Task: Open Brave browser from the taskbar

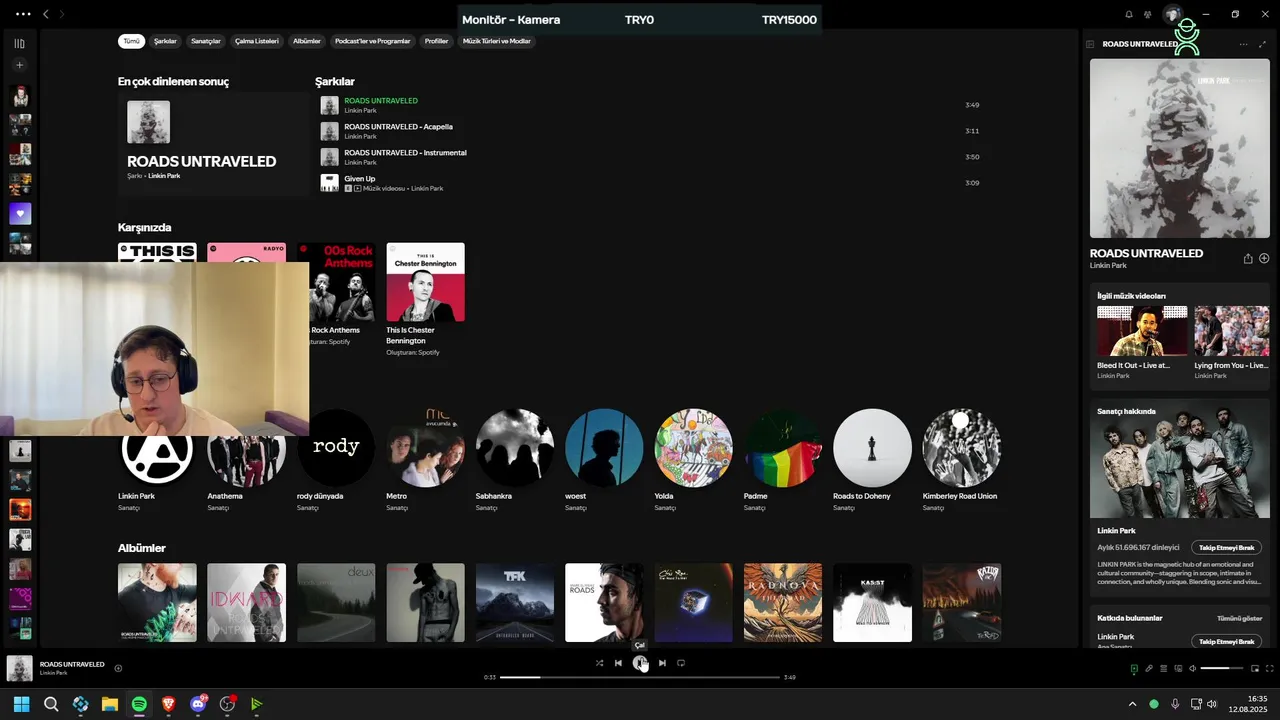Action: 168,704
